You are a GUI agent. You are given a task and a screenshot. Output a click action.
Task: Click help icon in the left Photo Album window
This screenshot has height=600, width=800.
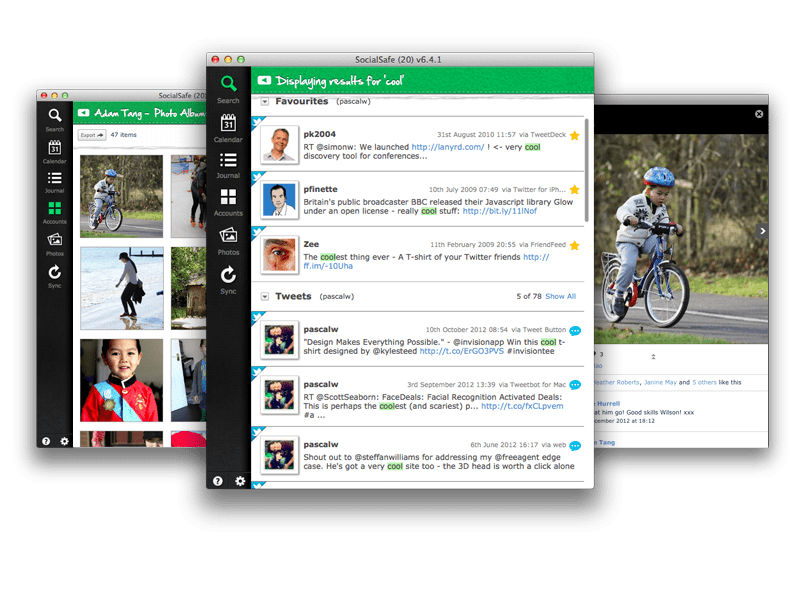point(46,441)
